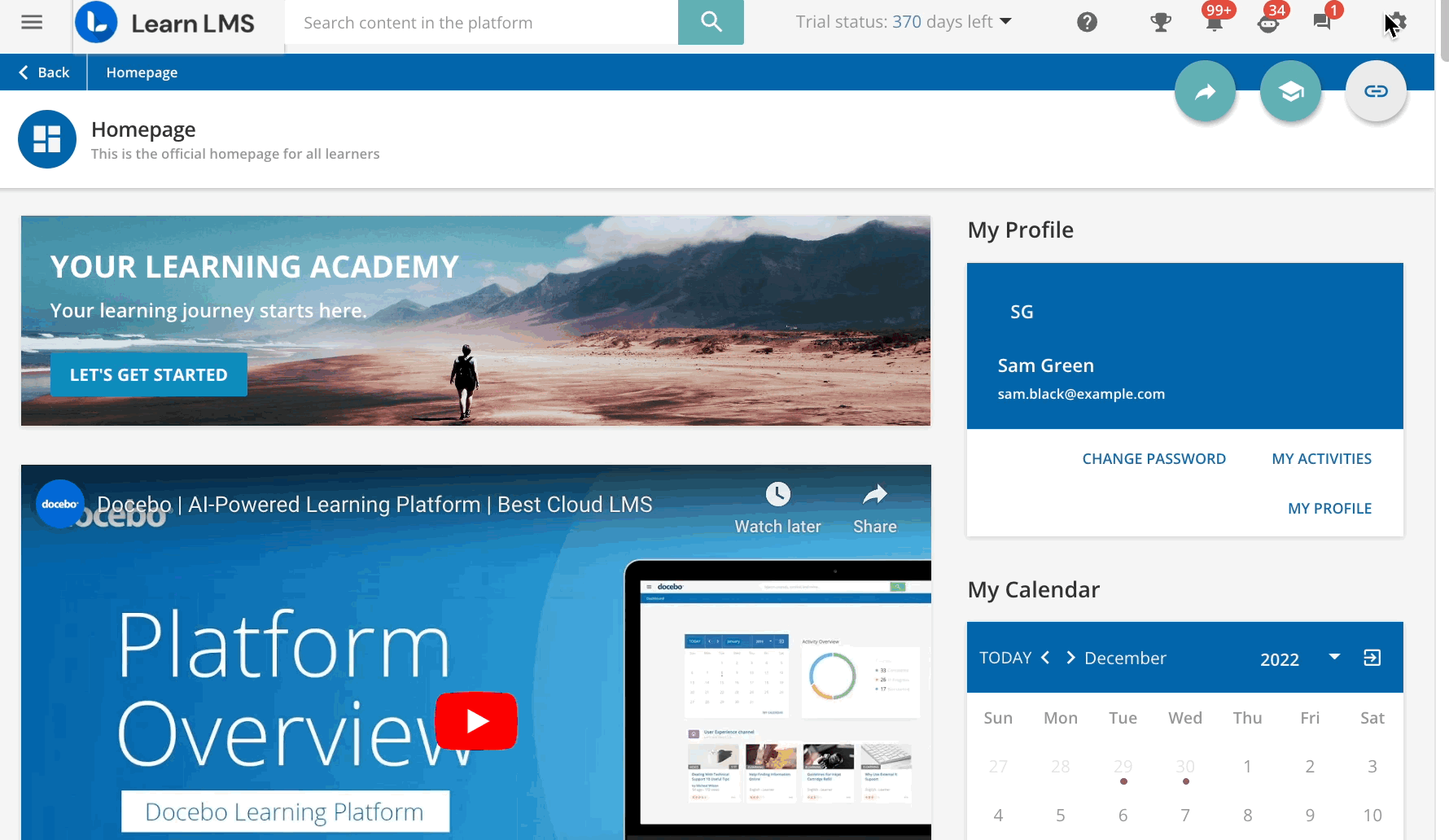Image resolution: width=1449 pixels, height=840 pixels.
Task: Click LET'S GET STARTED button
Action: click(x=149, y=374)
